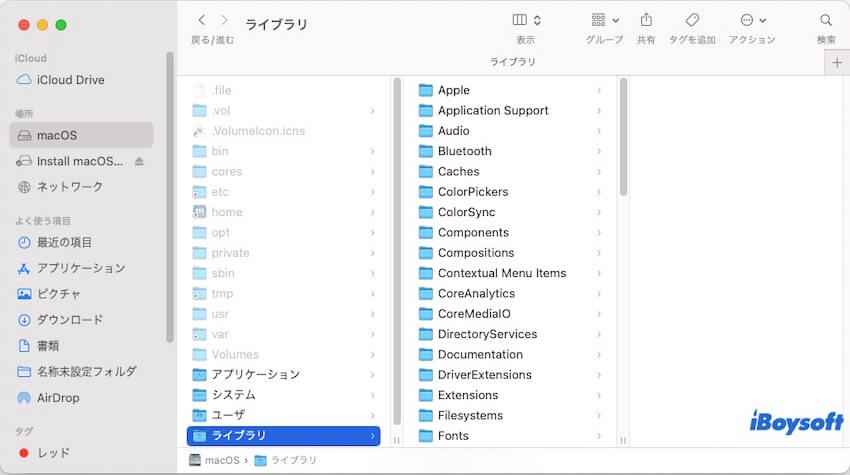
Task: Expand CoreAnalytics folder chevron
Action: pyautogui.click(x=599, y=293)
